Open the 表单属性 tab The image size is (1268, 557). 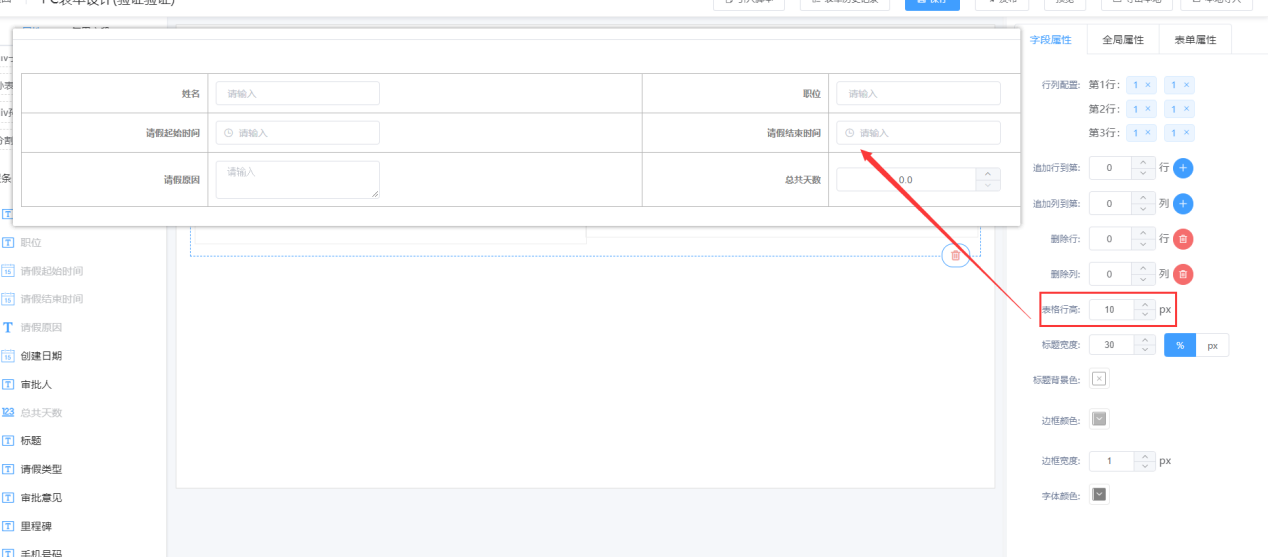(1195, 40)
